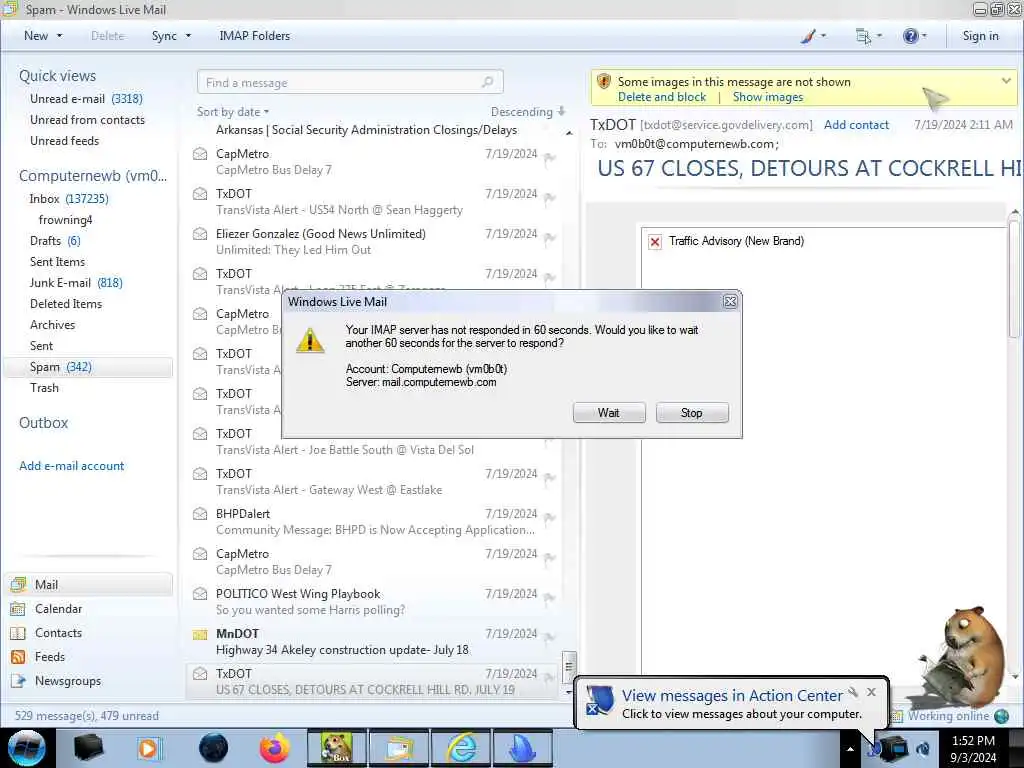The width and height of the screenshot is (1024, 768).
Task: Flag the BHPDalert message
Action: [550, 517]
